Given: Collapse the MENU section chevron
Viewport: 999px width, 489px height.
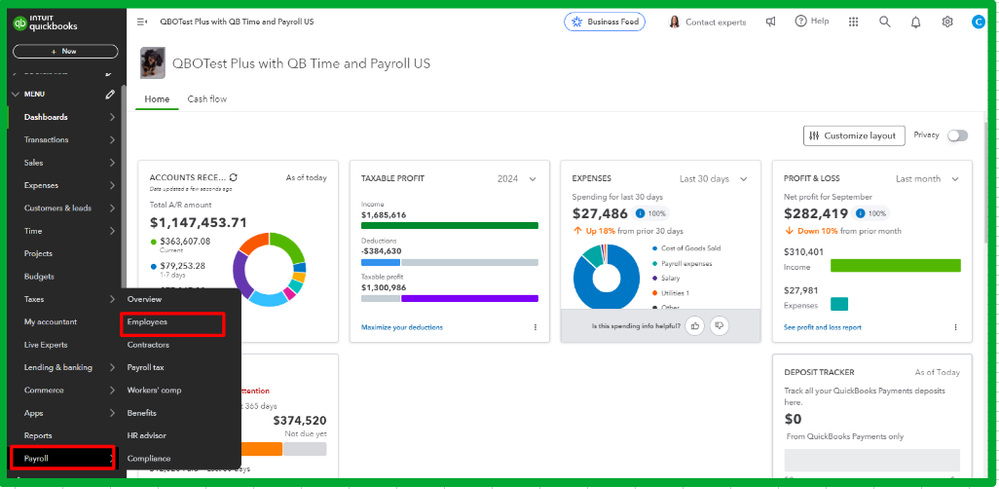Looking at the screenshot, I should [x=16, y=94].
